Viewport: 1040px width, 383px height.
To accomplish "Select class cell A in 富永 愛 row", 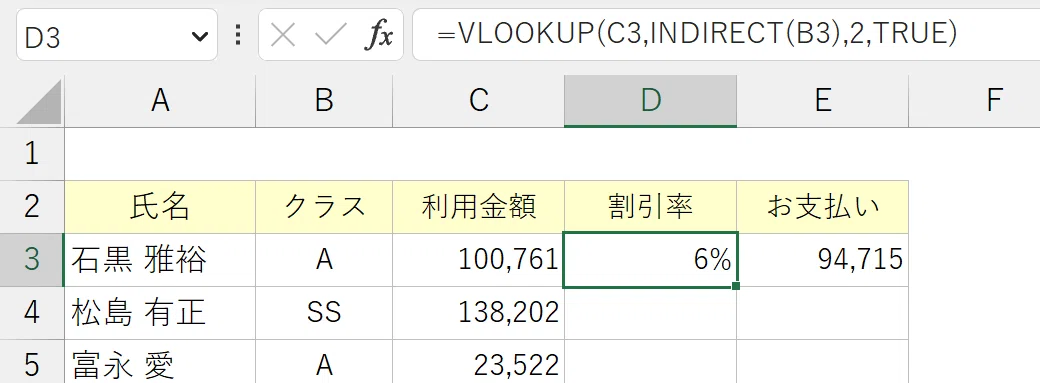I will click(324, 362).
